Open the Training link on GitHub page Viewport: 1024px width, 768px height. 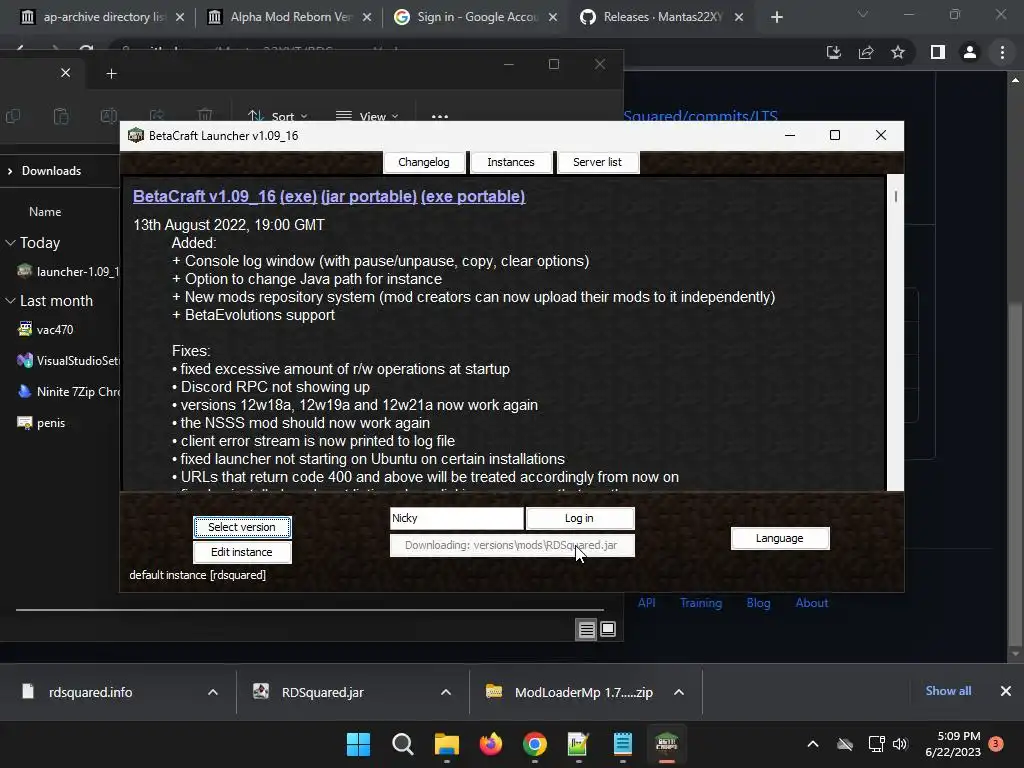701,603
